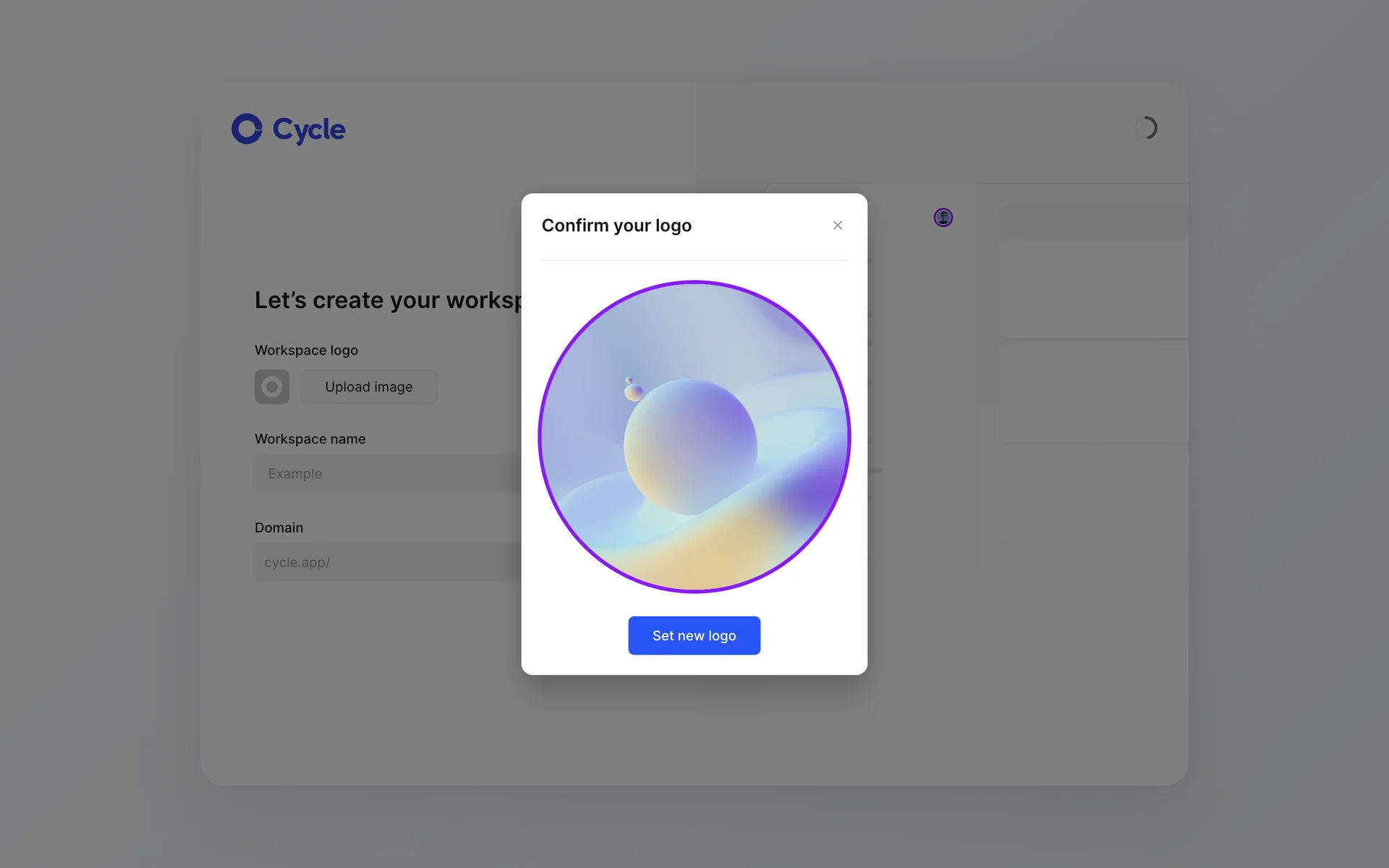Click the Cycle wordmark text
Image resolution: width=1389 pixels, height=868 pixels.
[309, 129]
